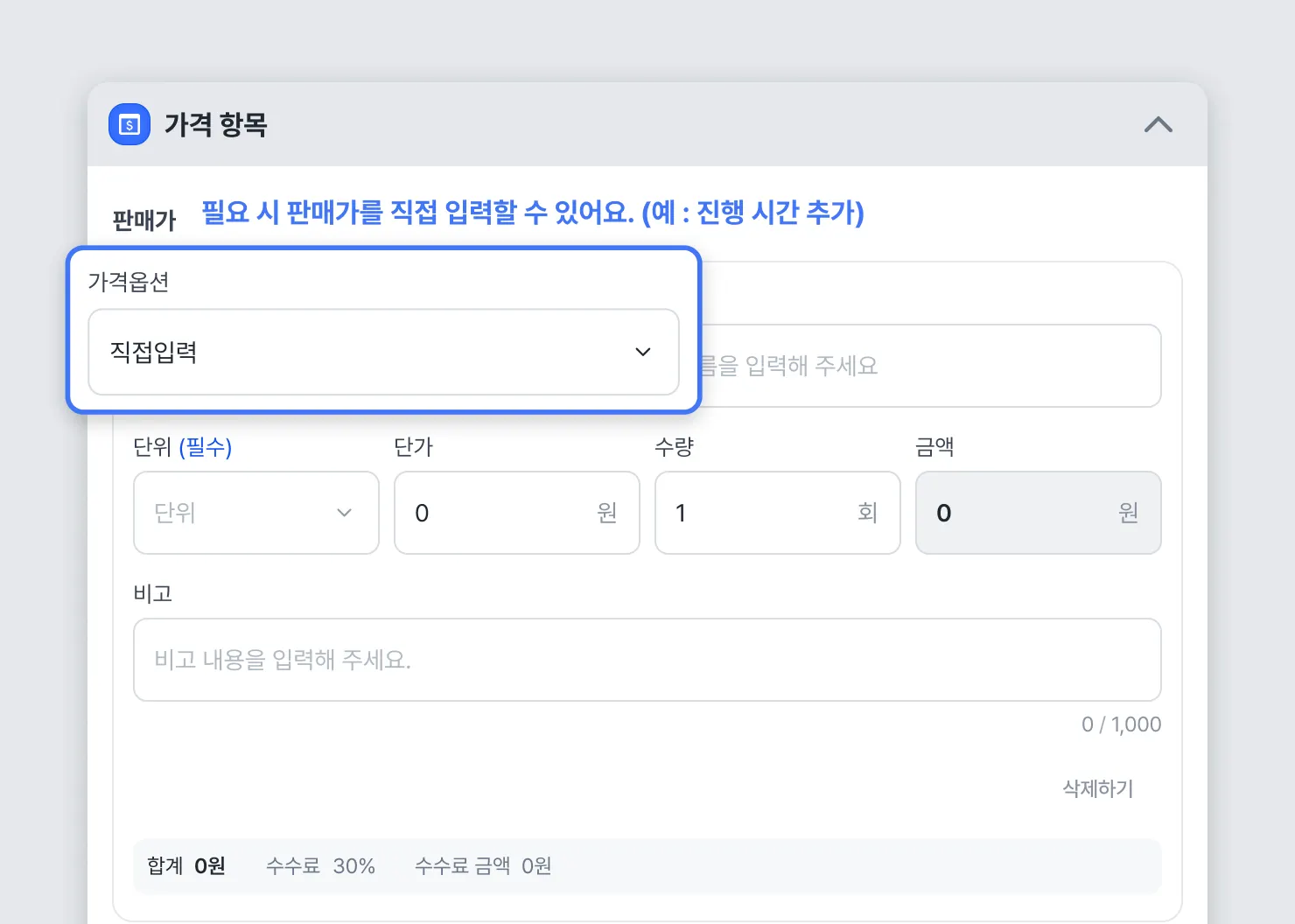
Task: Focus the 단가 unit price field
Action: pos(503,513)
